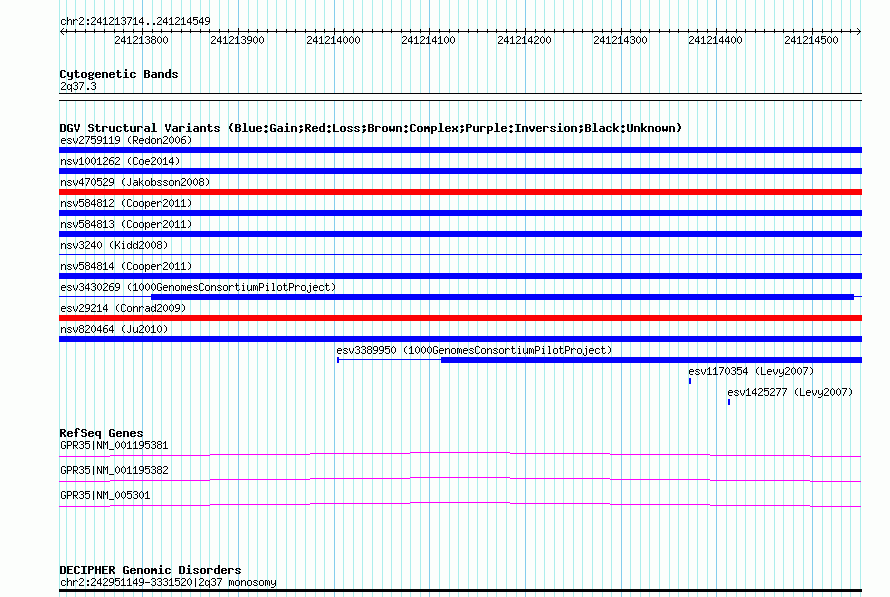The height and width of the screenshot is (597, 890).
Task: Click the DGV Structural Variants track title
Action: [371, 128]
